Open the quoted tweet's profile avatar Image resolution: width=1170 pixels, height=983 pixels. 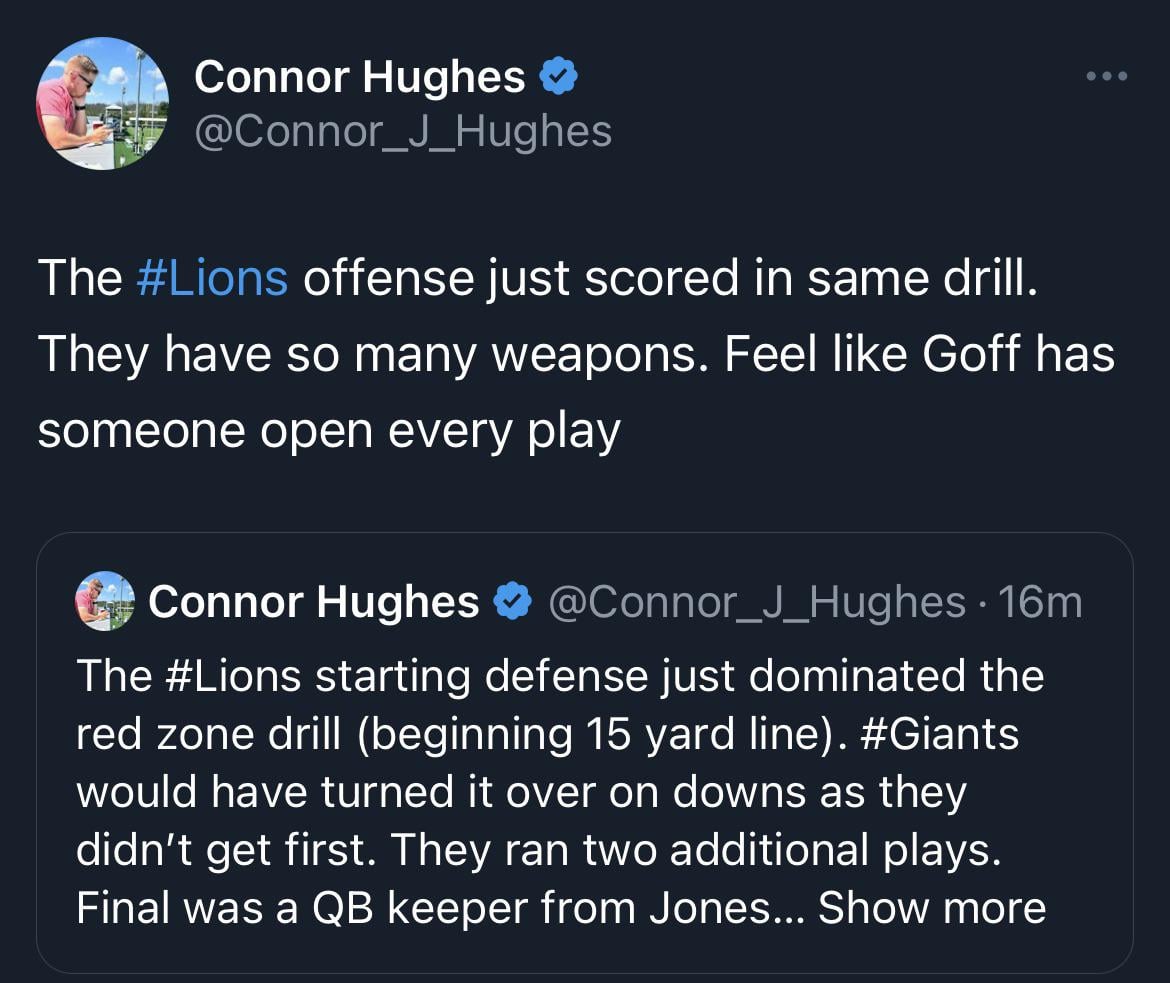[104, 600]
